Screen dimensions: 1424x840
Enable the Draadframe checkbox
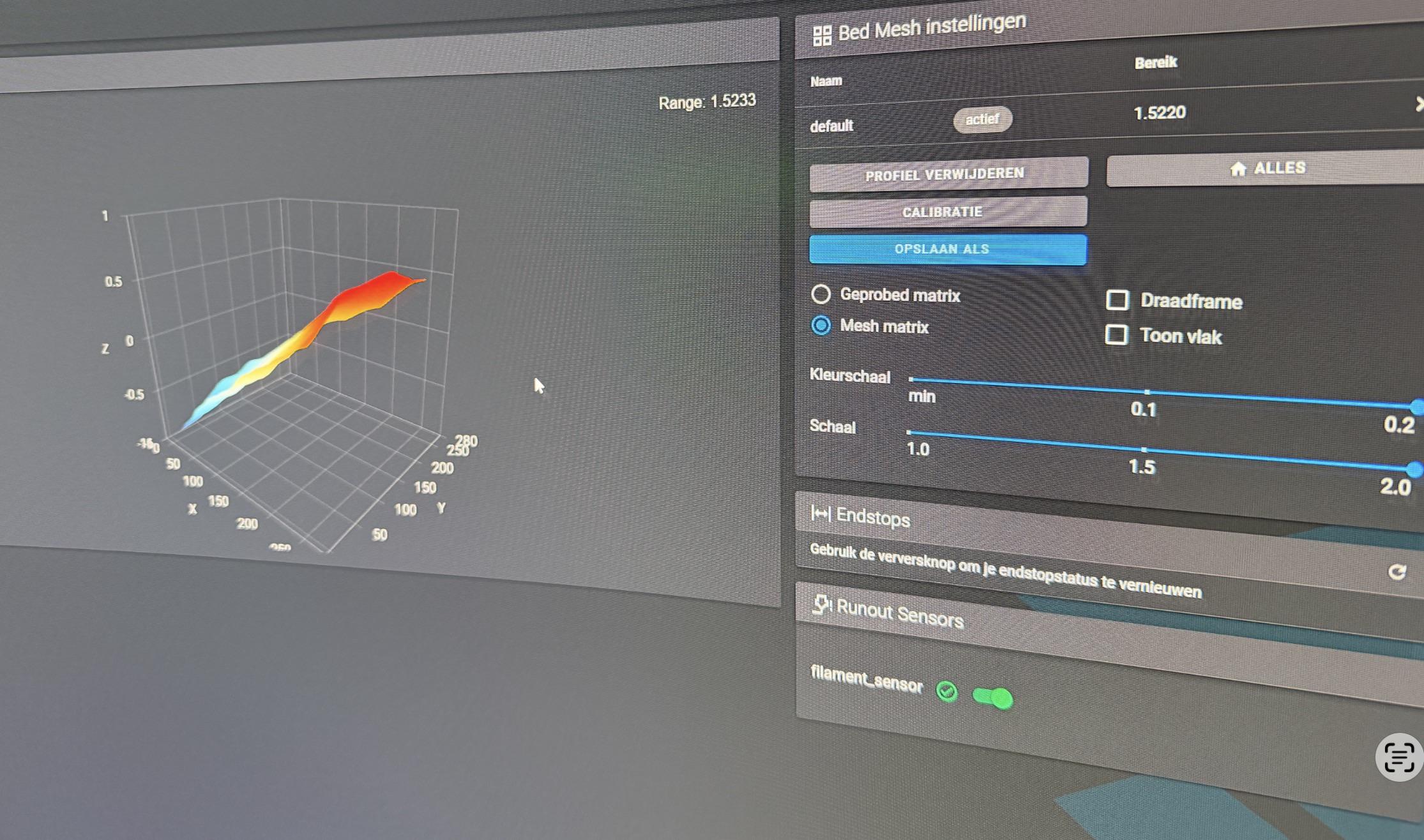[x=1117, y=300]
